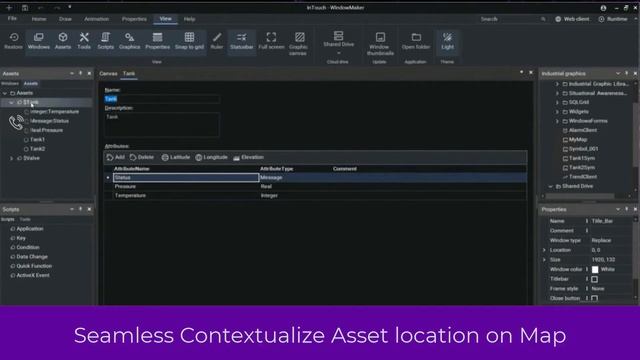This screenshot has width=640, height=360.
Task: Select the Pressure attribute row
Action: coord(315,187)
